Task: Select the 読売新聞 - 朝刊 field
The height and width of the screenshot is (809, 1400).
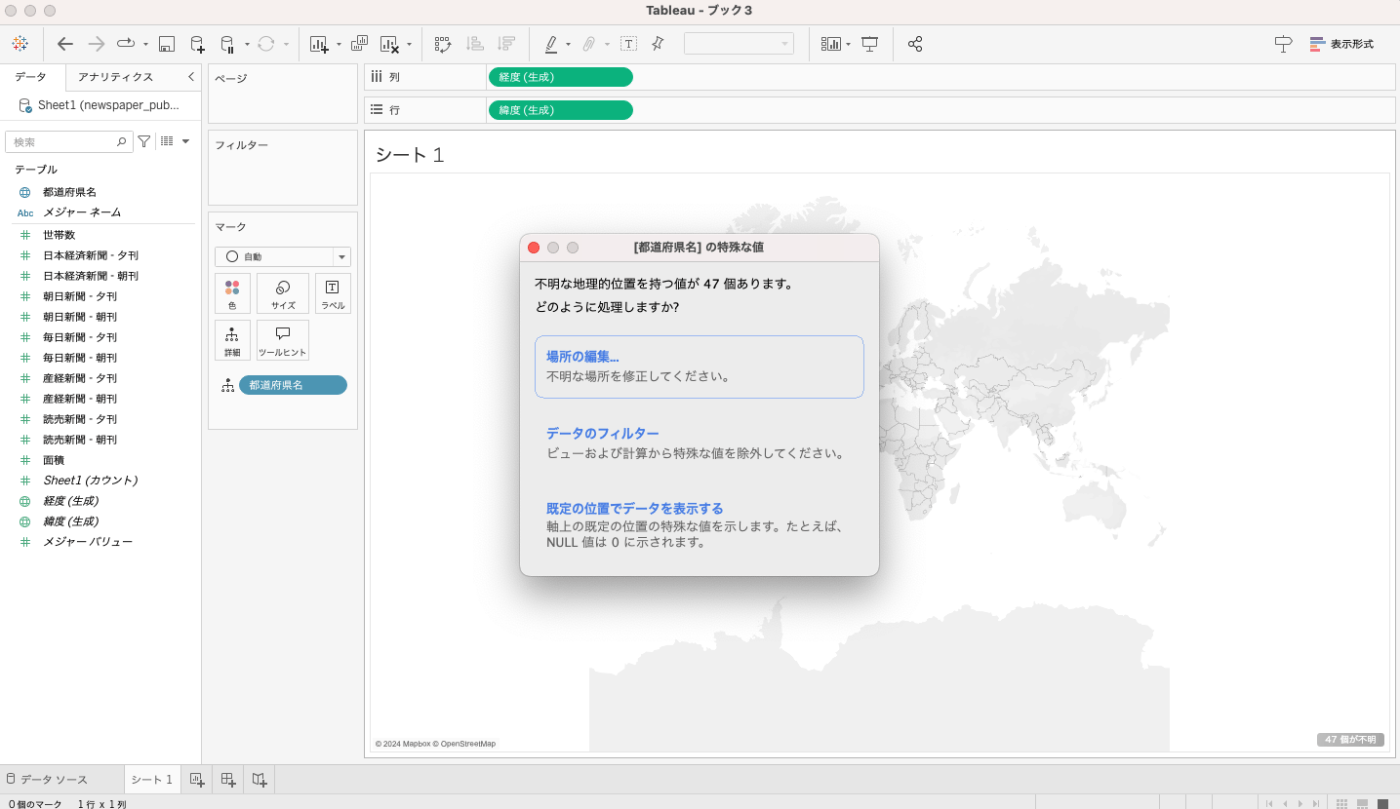Action: click(x=80, y=440)
